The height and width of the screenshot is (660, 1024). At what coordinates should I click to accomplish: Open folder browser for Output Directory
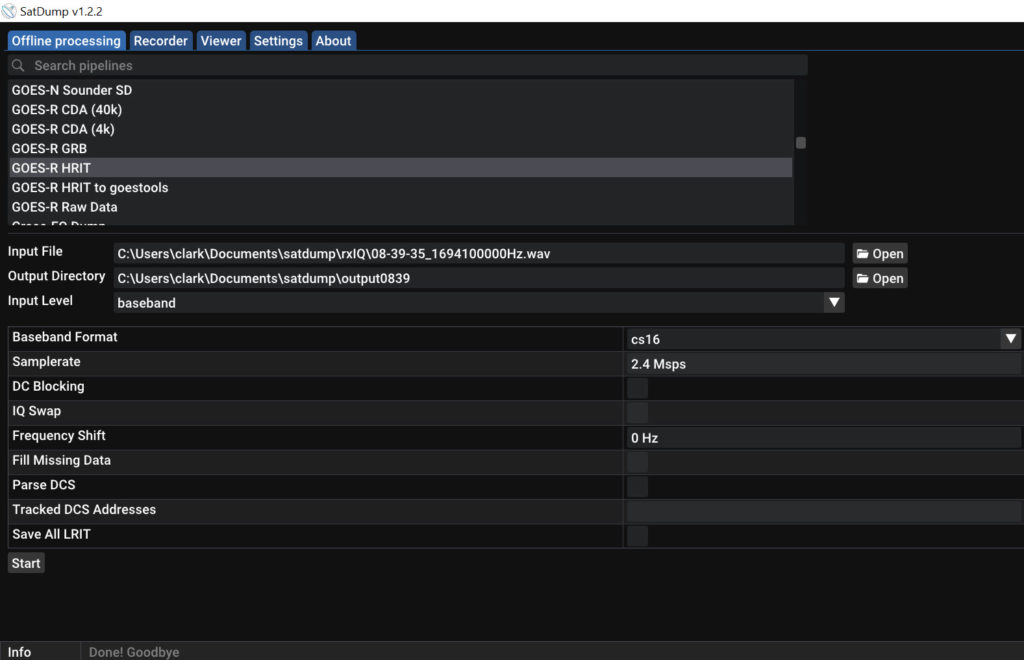tap(879, 279)
